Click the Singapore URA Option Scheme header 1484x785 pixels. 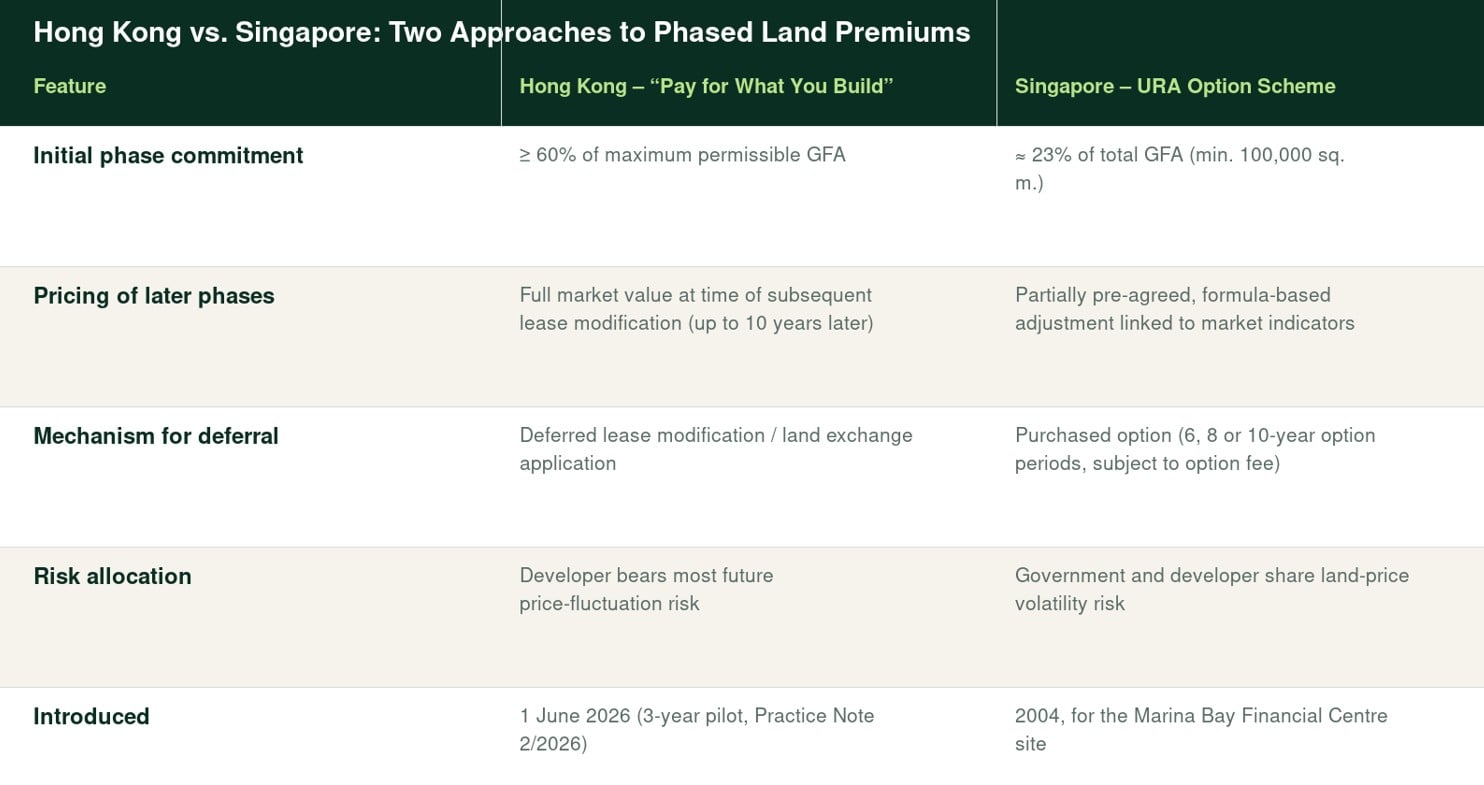[1175, 86]
